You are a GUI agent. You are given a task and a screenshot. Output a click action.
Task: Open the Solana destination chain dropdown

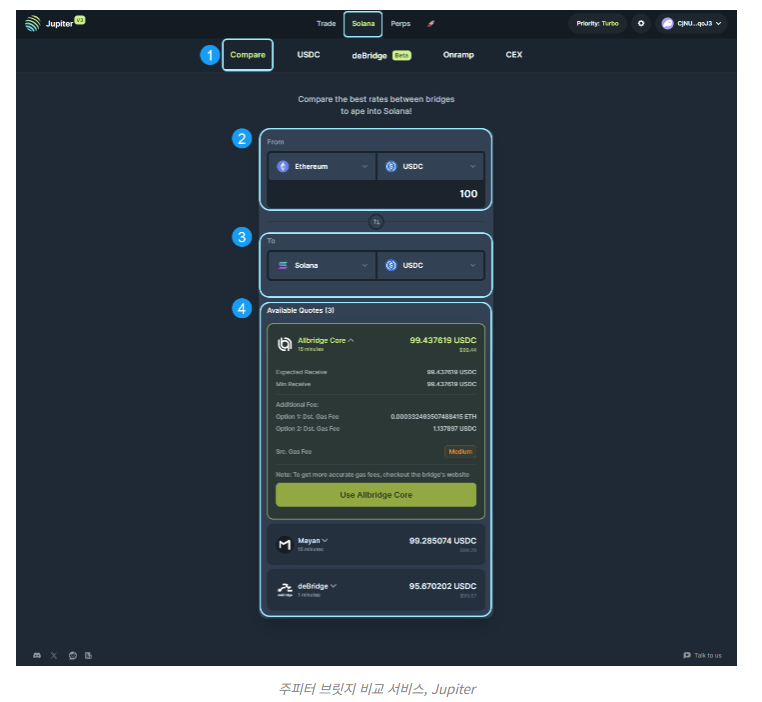pos(322,265)
